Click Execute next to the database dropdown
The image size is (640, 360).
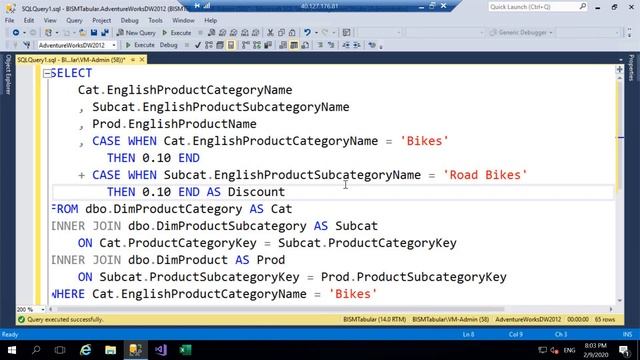click(140, 45)
